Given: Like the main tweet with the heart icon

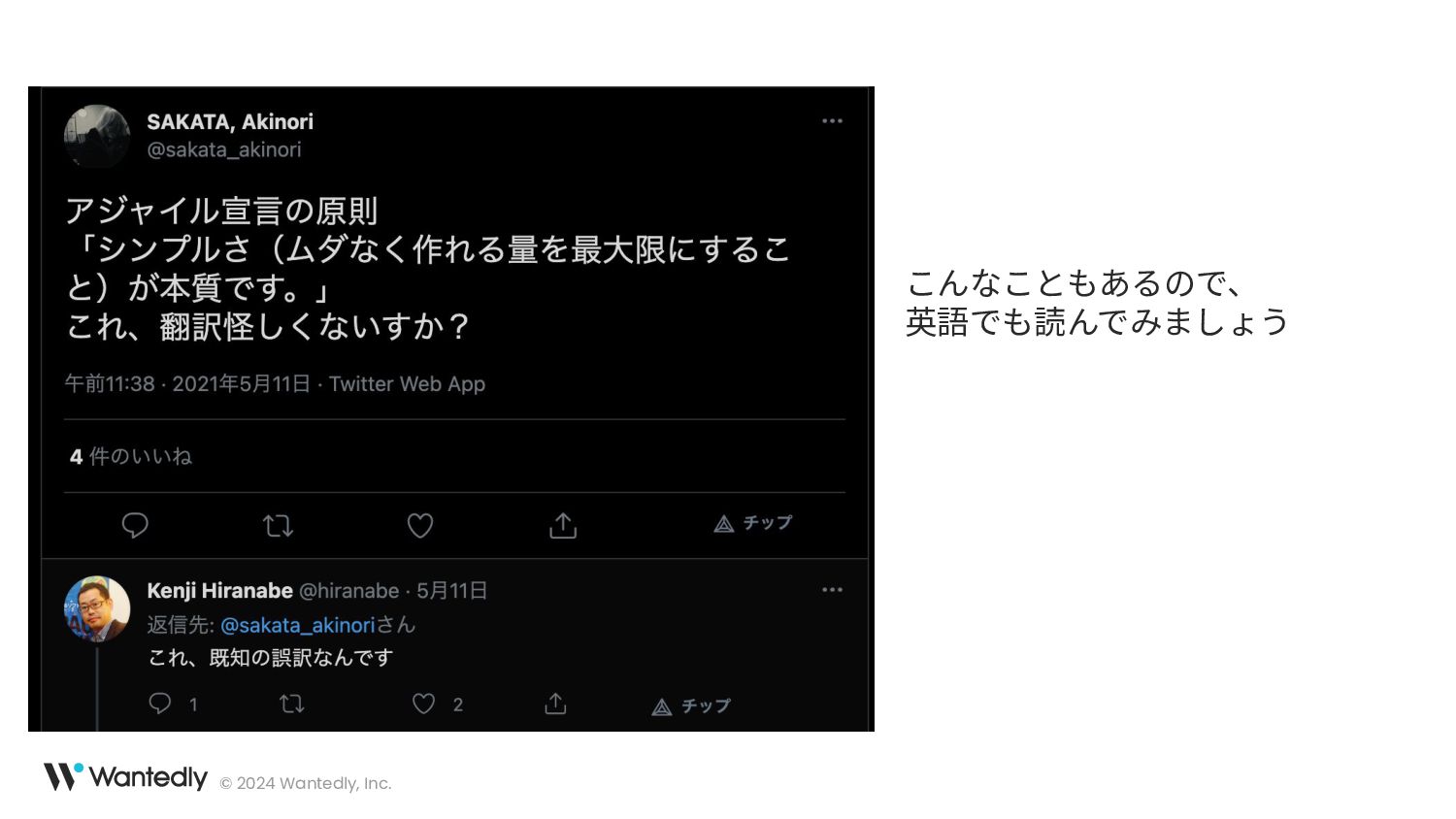Looking at the screenshot, I should pyautogui.click(x=419, y=526).
